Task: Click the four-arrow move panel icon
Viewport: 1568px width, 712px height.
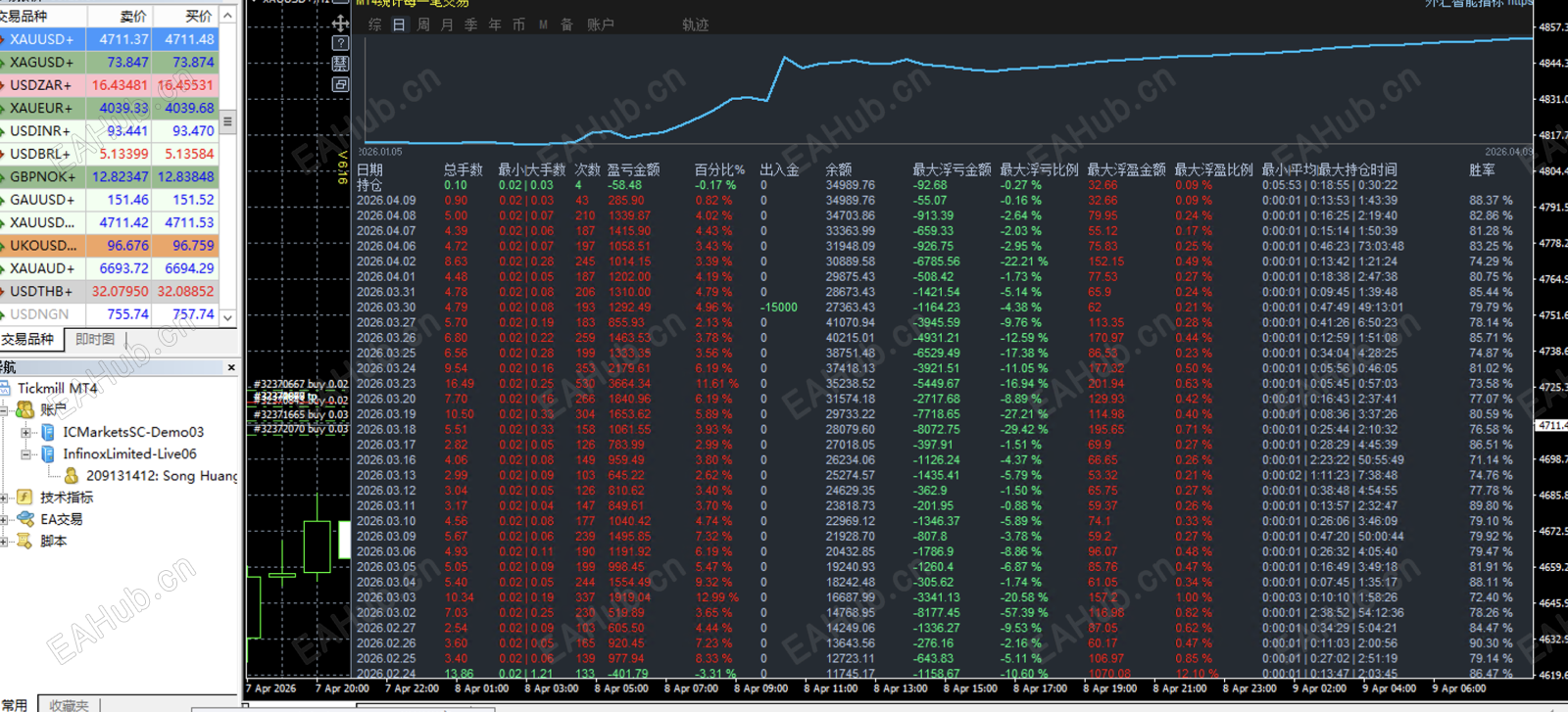Action: (x=340, y=23)
